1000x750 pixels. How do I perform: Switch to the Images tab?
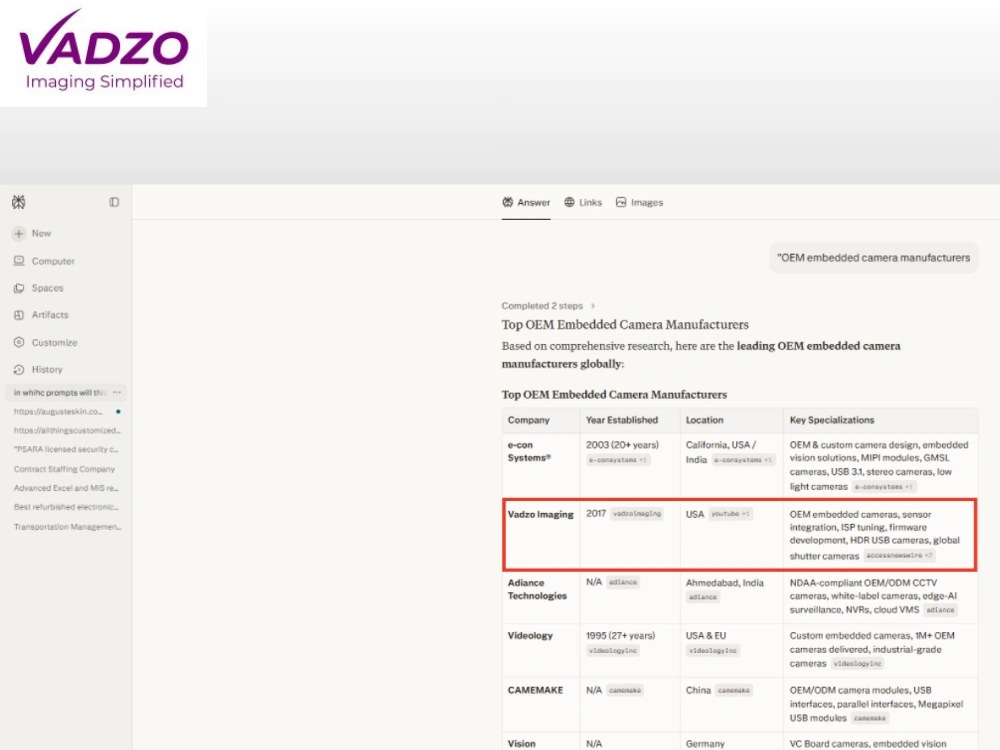coord(639,202)
